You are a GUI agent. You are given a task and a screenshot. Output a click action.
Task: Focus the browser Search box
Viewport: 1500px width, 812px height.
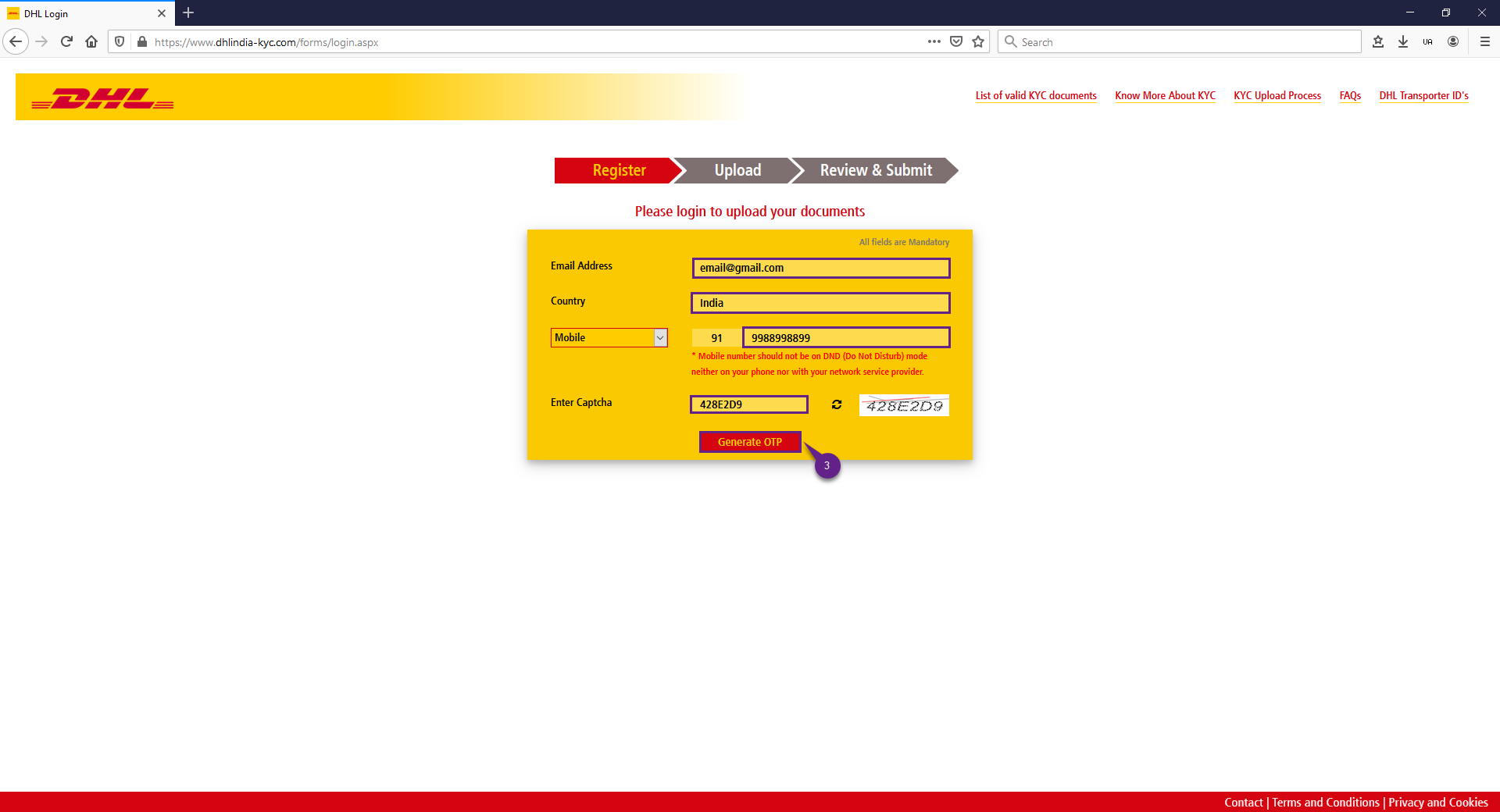1180,41
